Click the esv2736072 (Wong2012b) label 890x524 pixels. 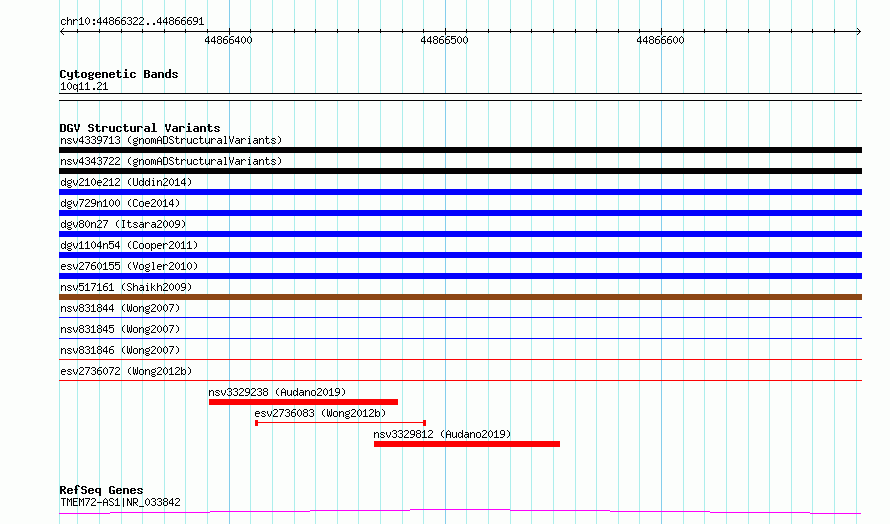coord(126,371)
